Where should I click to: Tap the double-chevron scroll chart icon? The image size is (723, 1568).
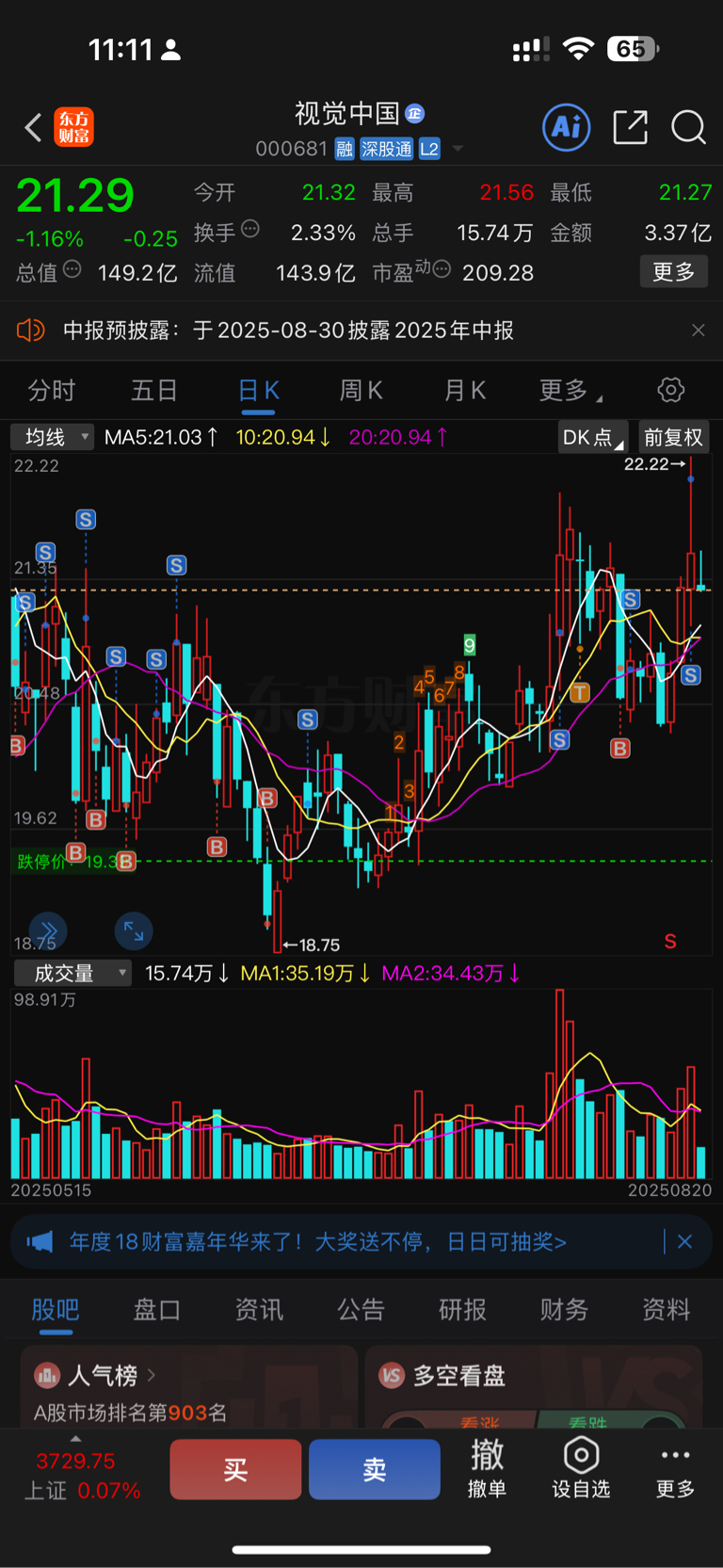48,931
